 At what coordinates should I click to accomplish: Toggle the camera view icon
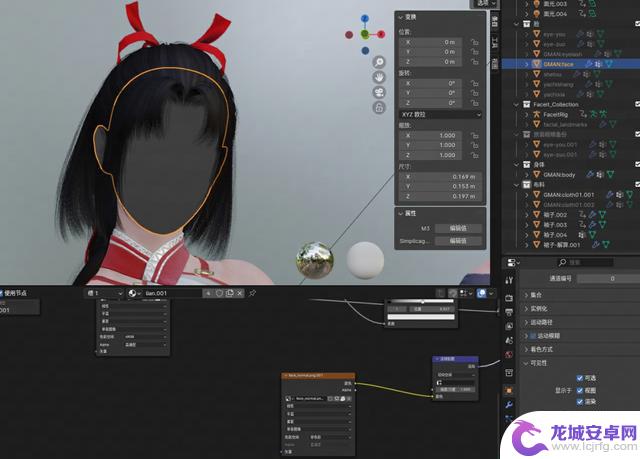click(379, 92)
